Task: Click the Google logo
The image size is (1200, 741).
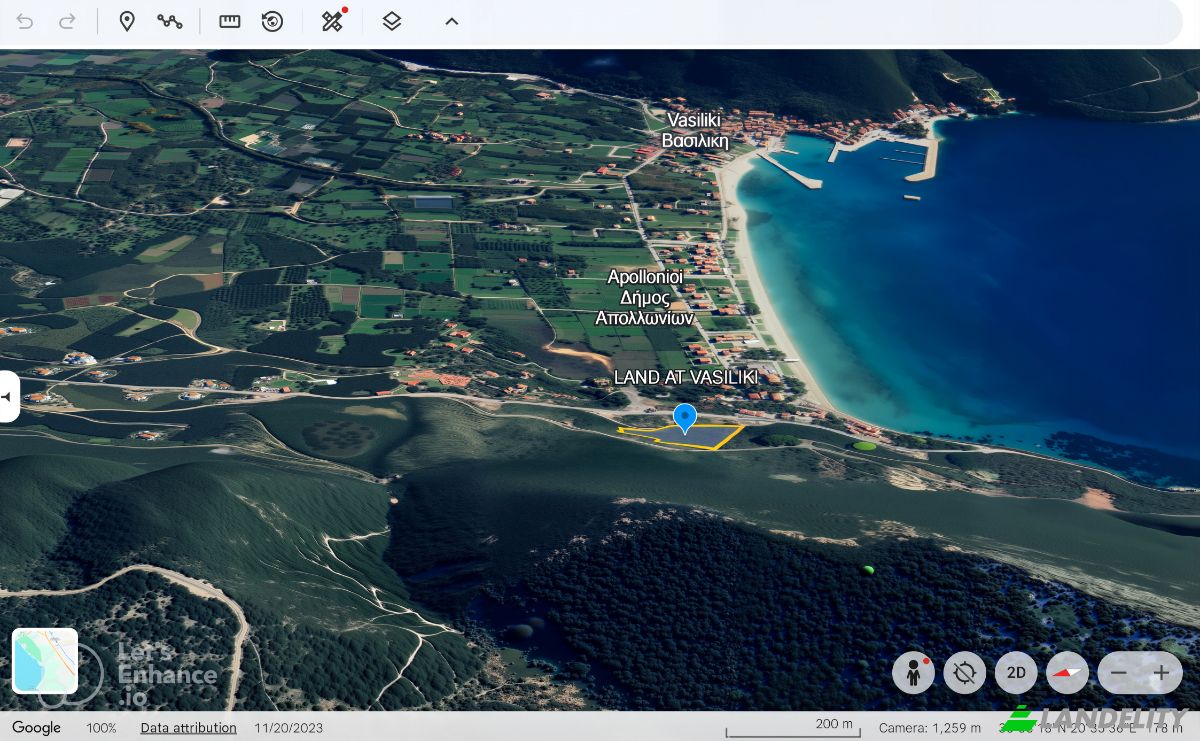Action: coord(36,728)
